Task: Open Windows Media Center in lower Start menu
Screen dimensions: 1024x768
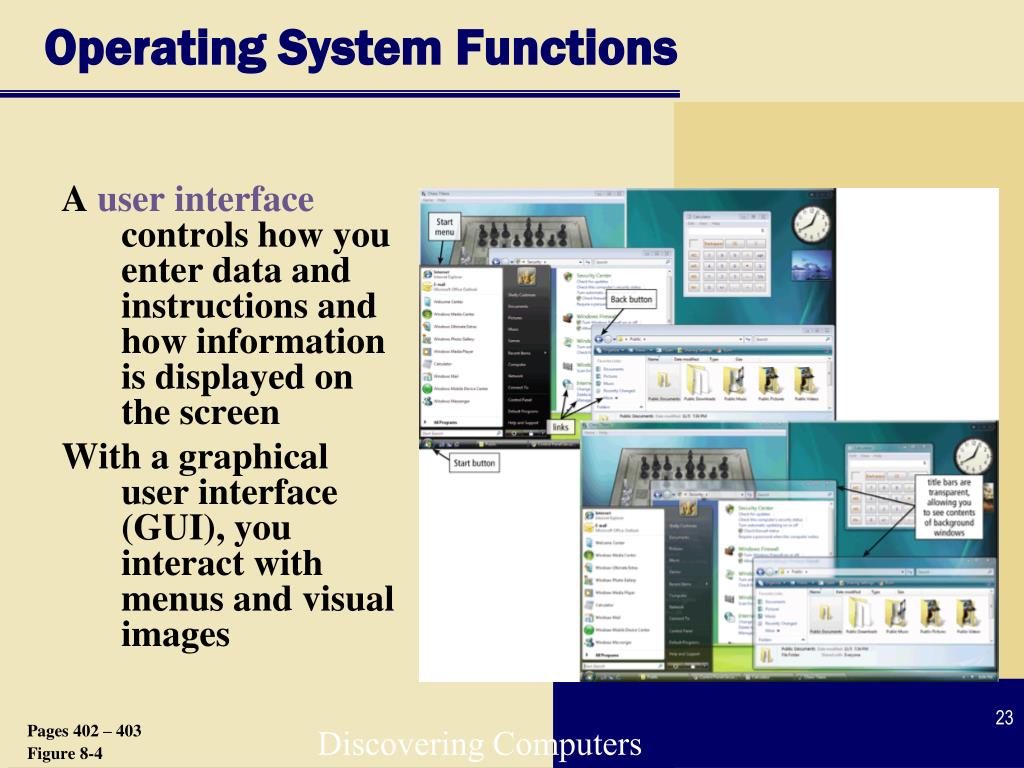Action: (x=623, y=555)
